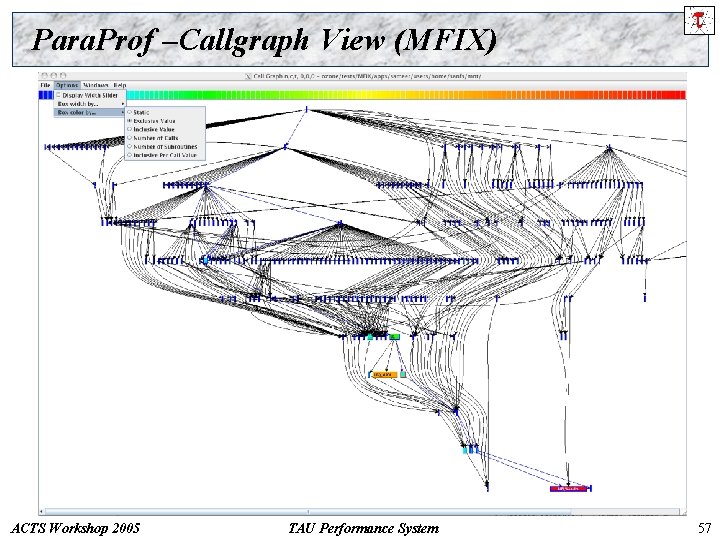Select the Inclusive Value radio option

(164, 129)
